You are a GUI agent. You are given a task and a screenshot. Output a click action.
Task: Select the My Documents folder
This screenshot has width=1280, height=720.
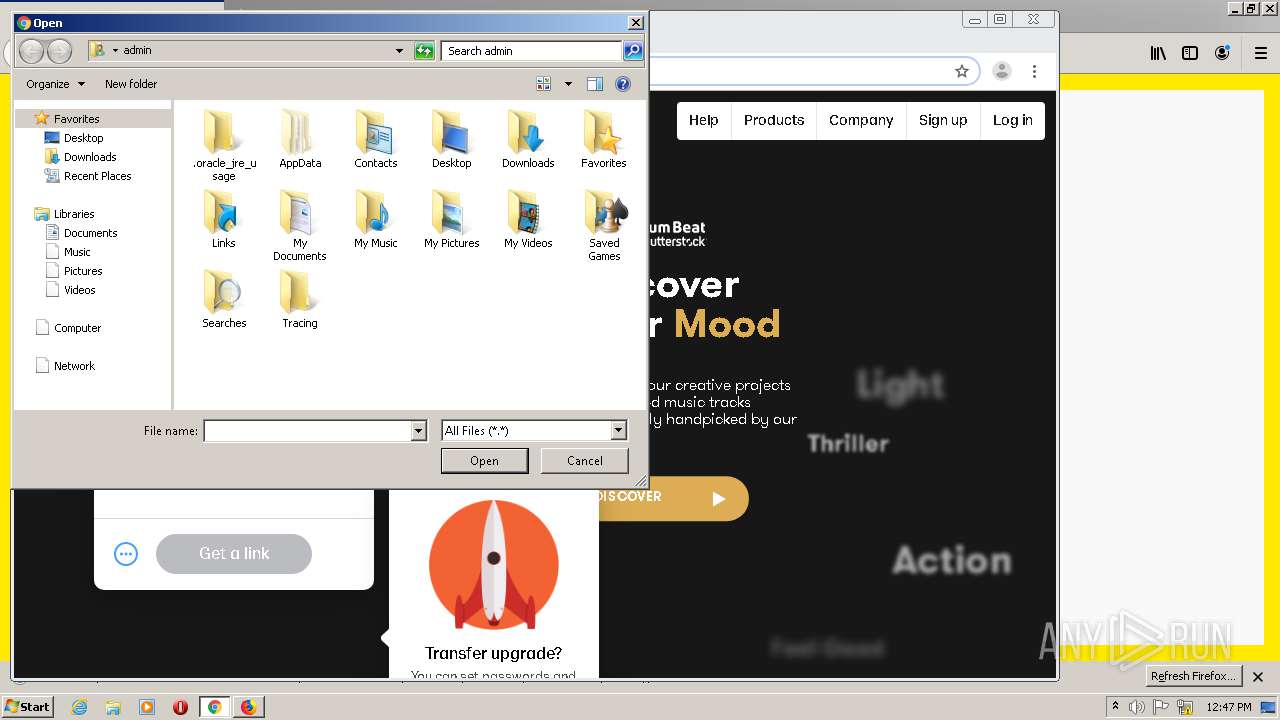[x=300, y=225]
